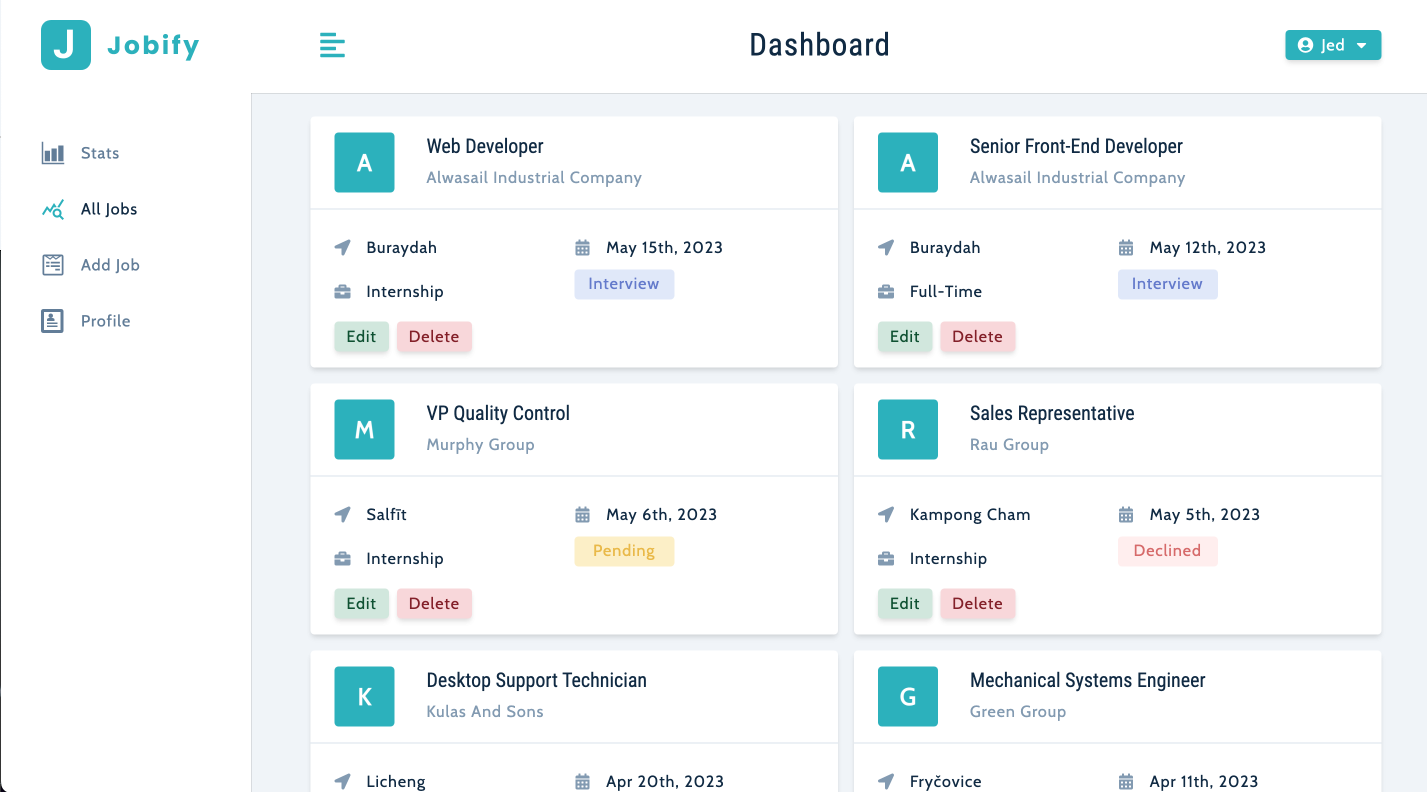Image resolution: width=1427 pixels, height=792 pixels.
Task: Click the Pending status badge
Action: pyautogui.click(x=624, y=551)
